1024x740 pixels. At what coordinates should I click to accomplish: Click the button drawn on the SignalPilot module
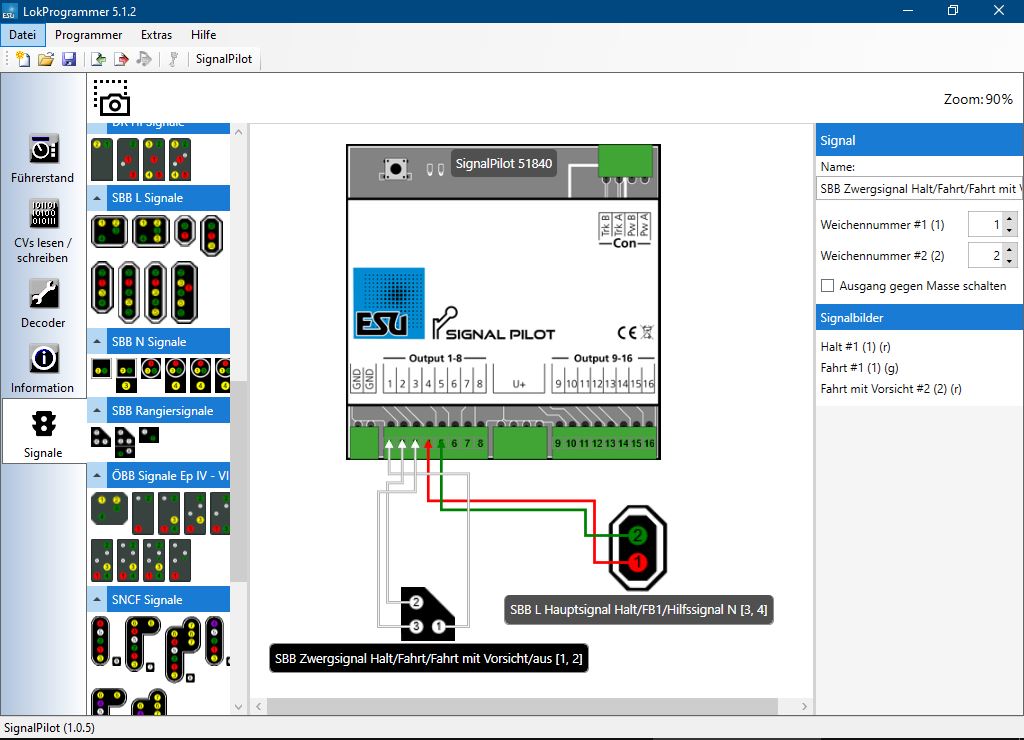pyautogui.click(x=395, y=169)
